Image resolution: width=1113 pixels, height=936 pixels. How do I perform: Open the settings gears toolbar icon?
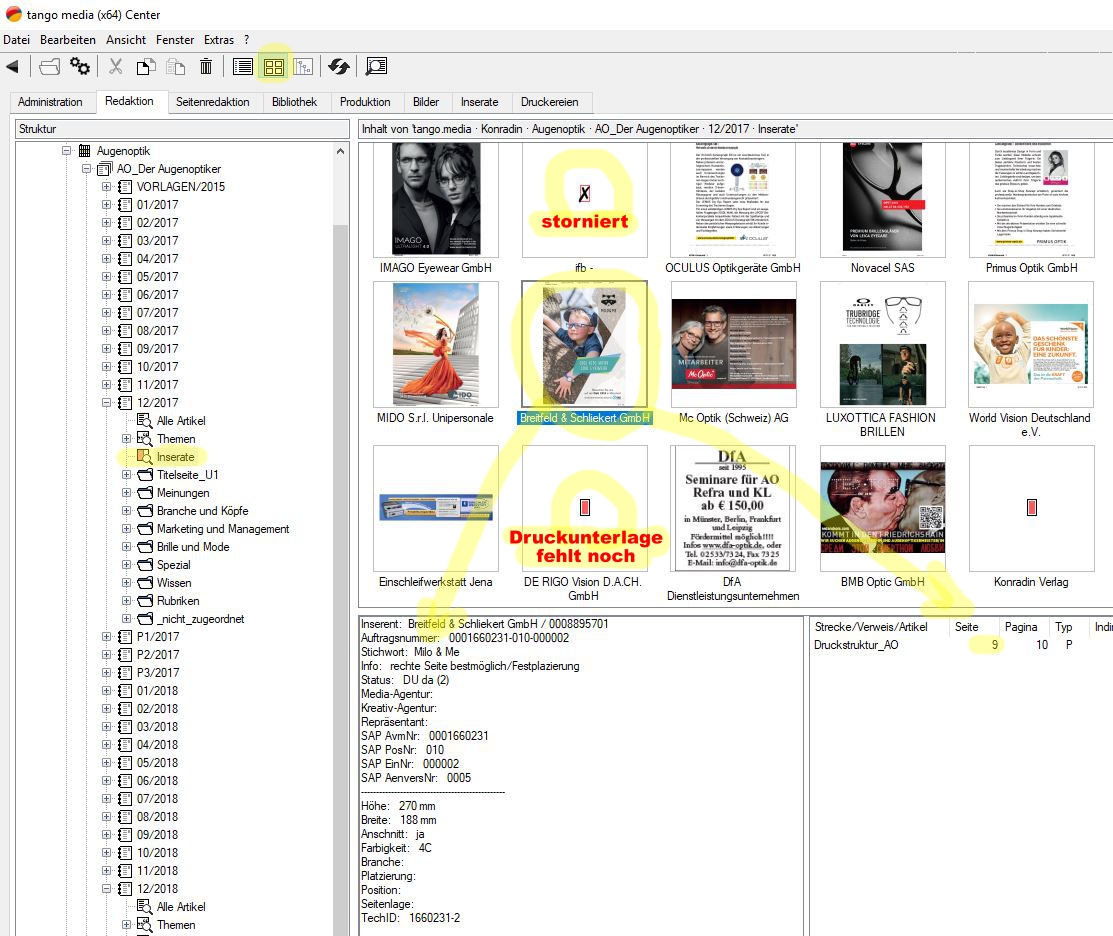coord(80,67)
